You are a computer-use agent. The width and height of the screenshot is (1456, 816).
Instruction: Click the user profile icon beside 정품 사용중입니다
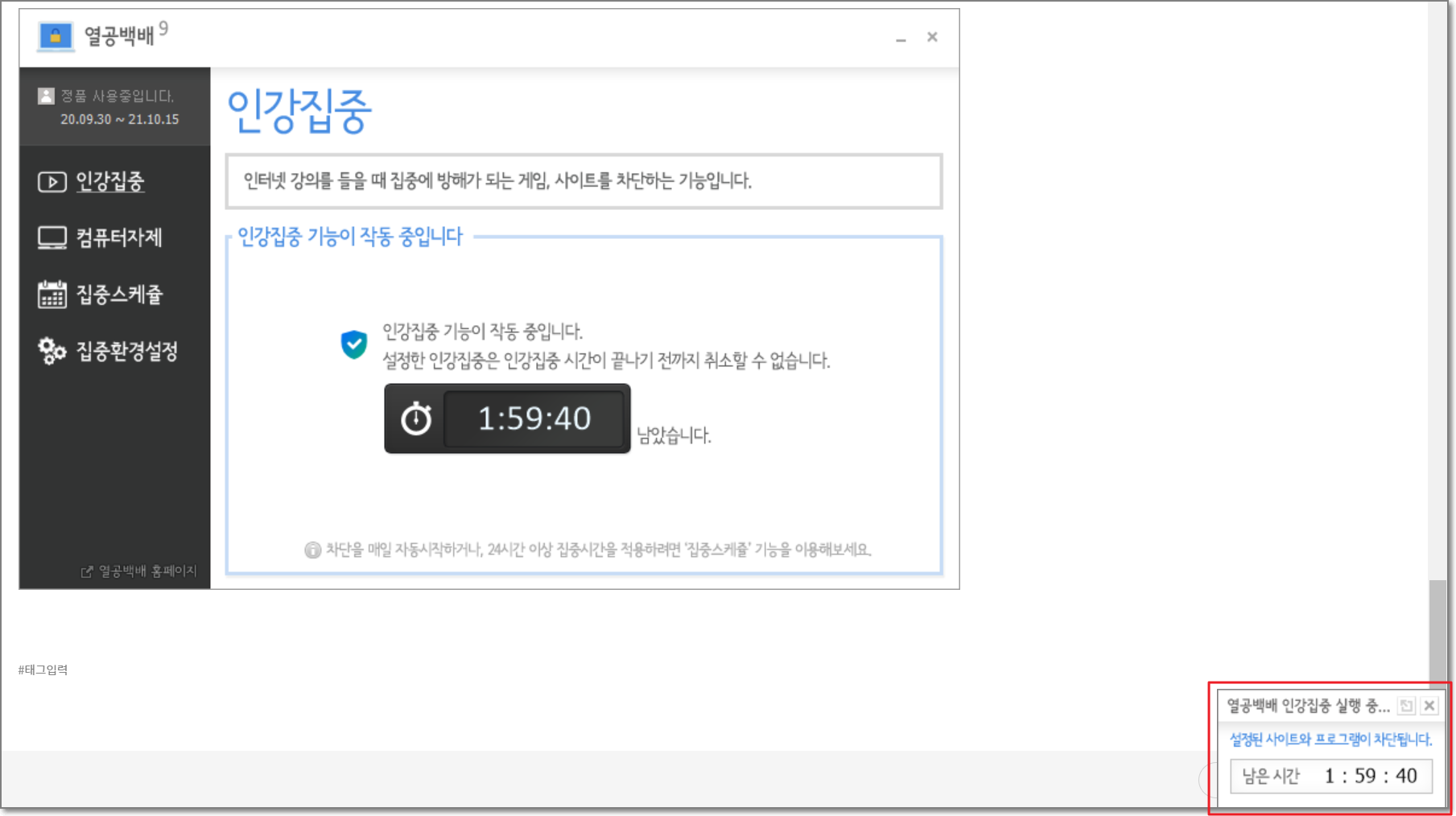click(x=46, y=96)
